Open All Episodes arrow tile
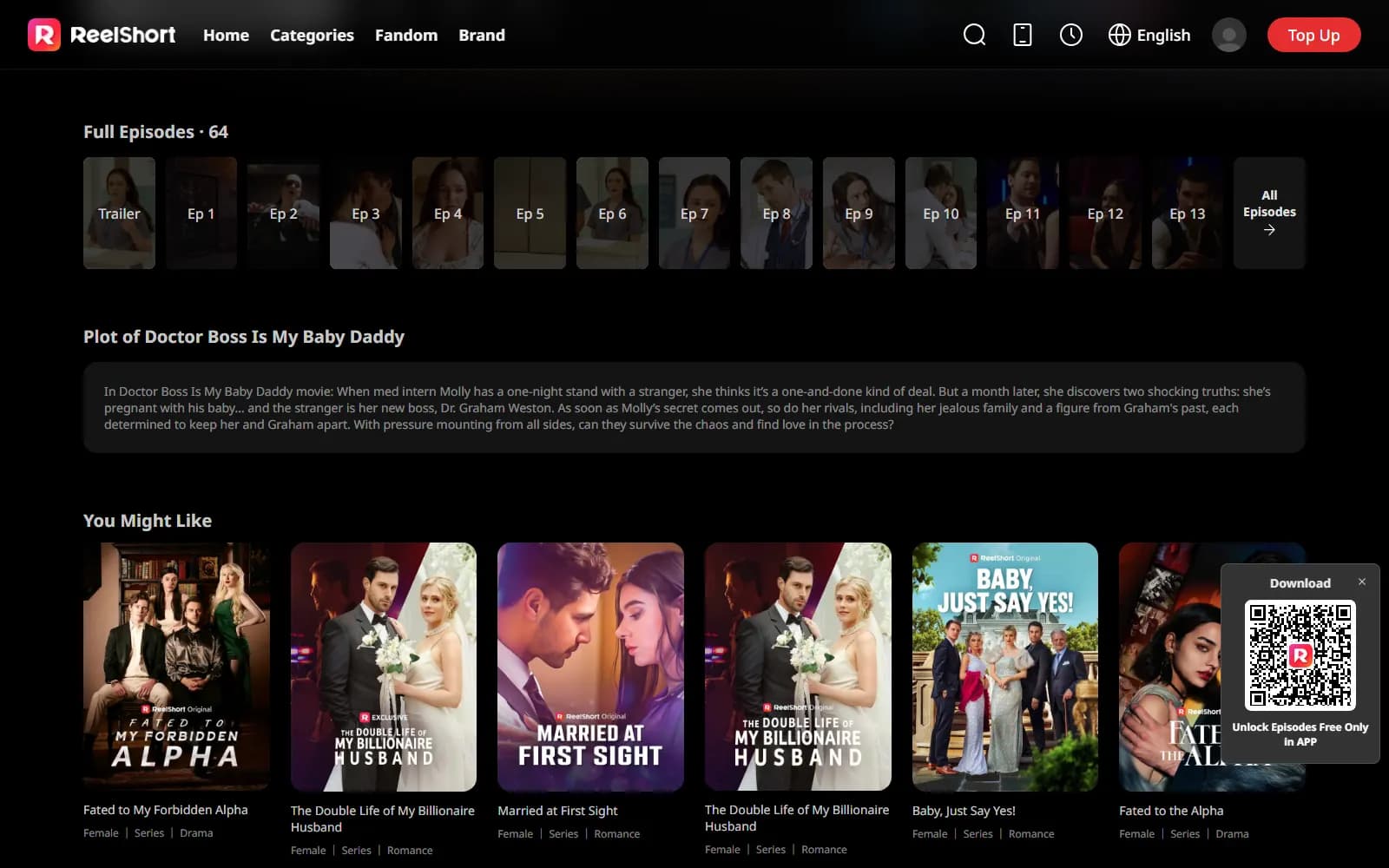 pos(1269,213)
